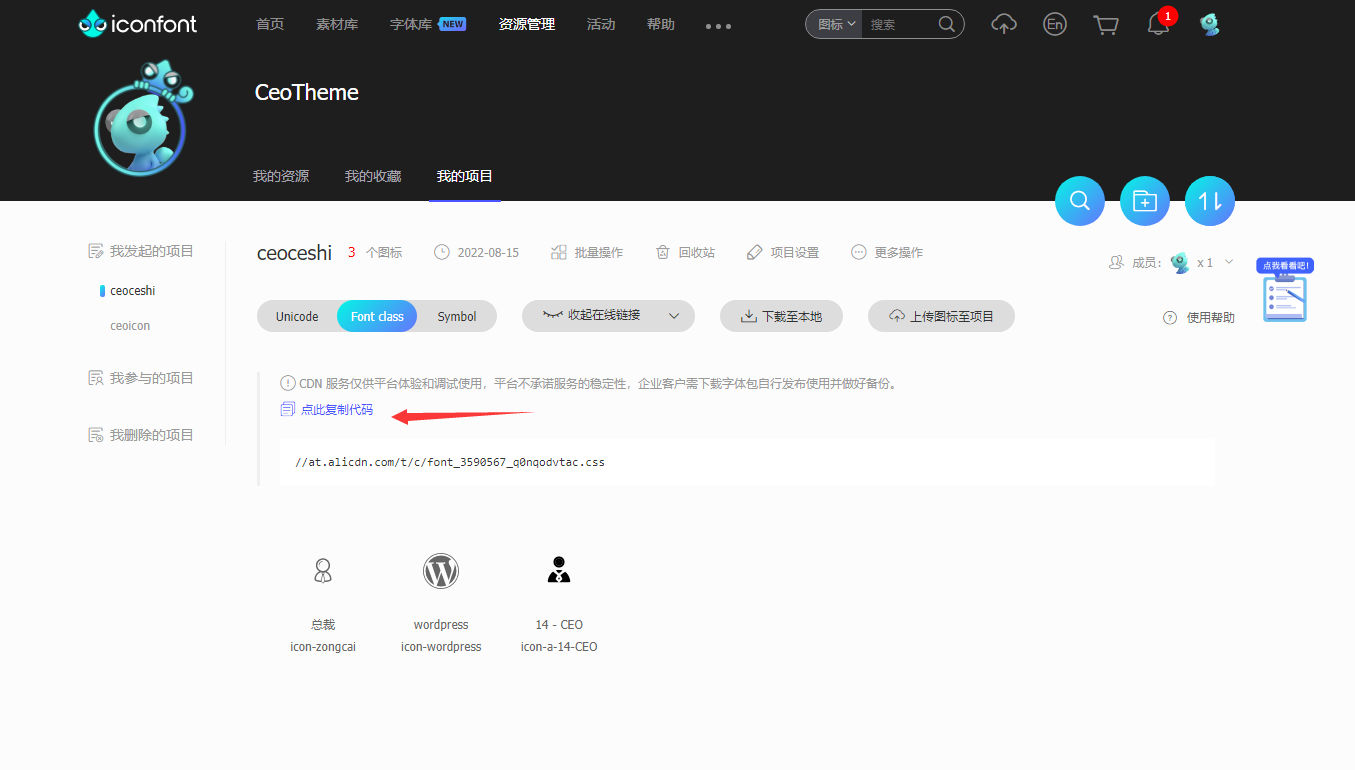Click the CSS link URL text
The image size is (1355, 770).
450,463
